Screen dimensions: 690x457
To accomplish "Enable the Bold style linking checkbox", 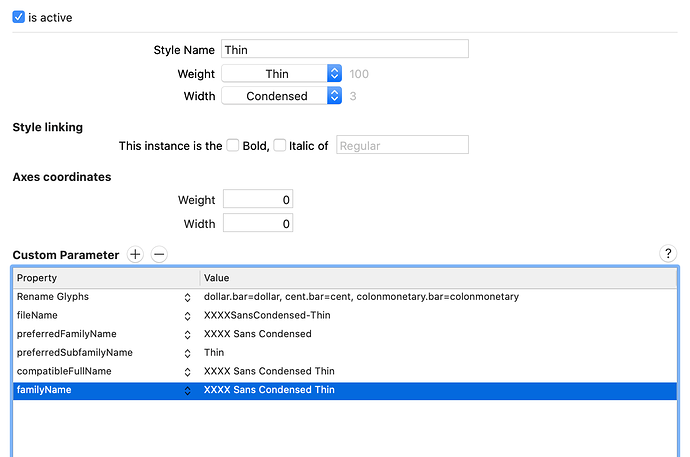I will (233, 145).
